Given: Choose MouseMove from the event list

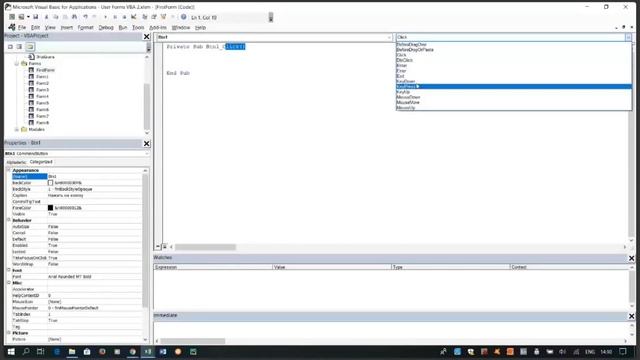Looking at the screenshot, I should [408, 102].
